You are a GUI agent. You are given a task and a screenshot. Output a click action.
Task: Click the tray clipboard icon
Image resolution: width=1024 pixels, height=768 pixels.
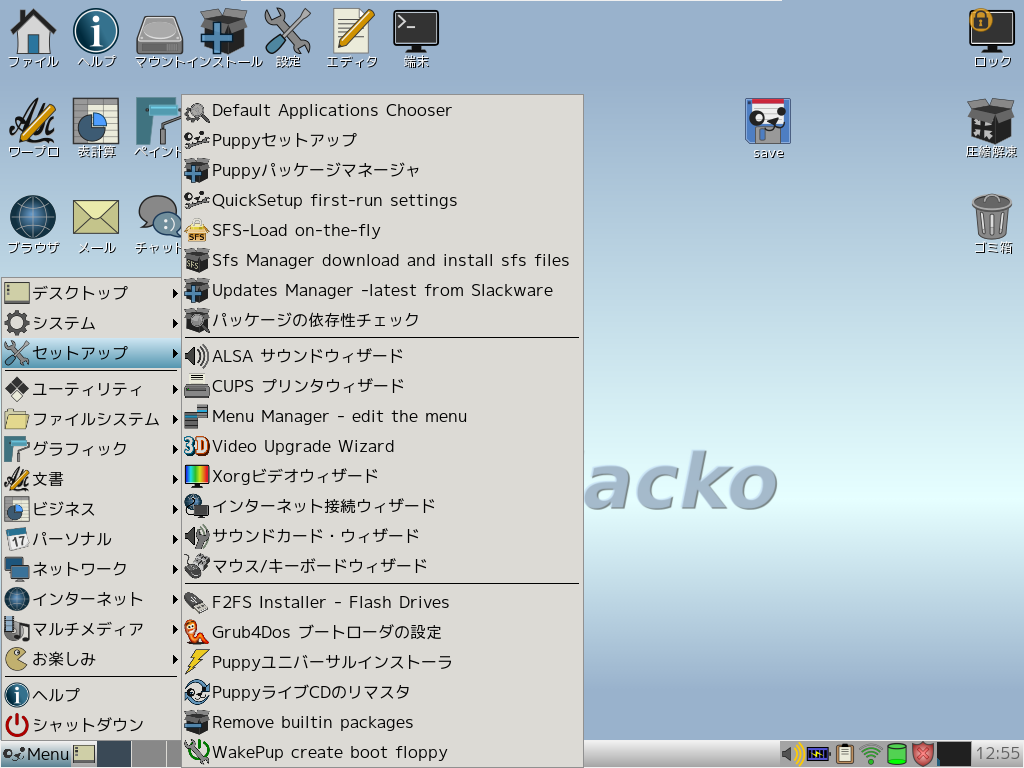click(844, 754)
